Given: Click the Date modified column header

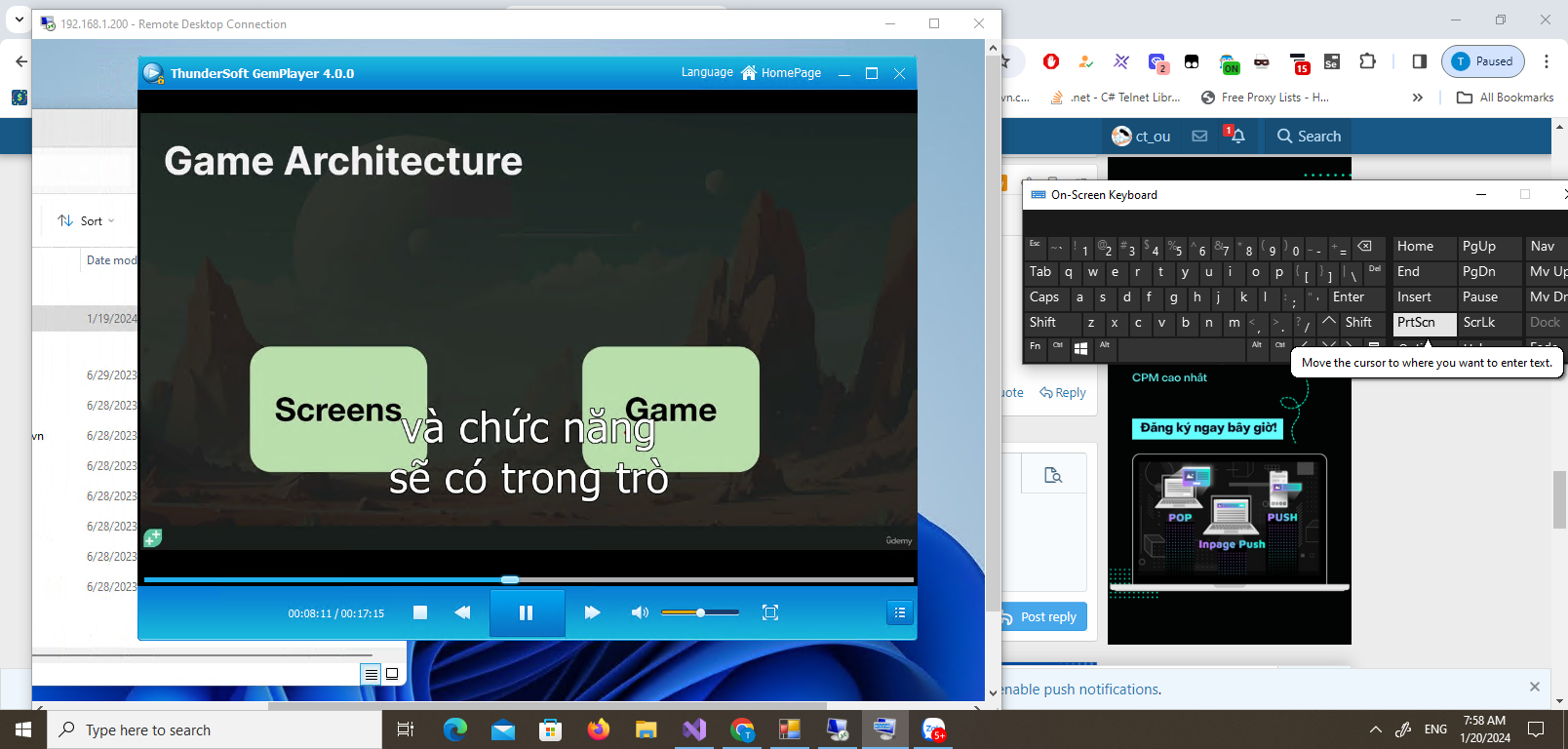Looking at the screenshot, I should point(111,260).
